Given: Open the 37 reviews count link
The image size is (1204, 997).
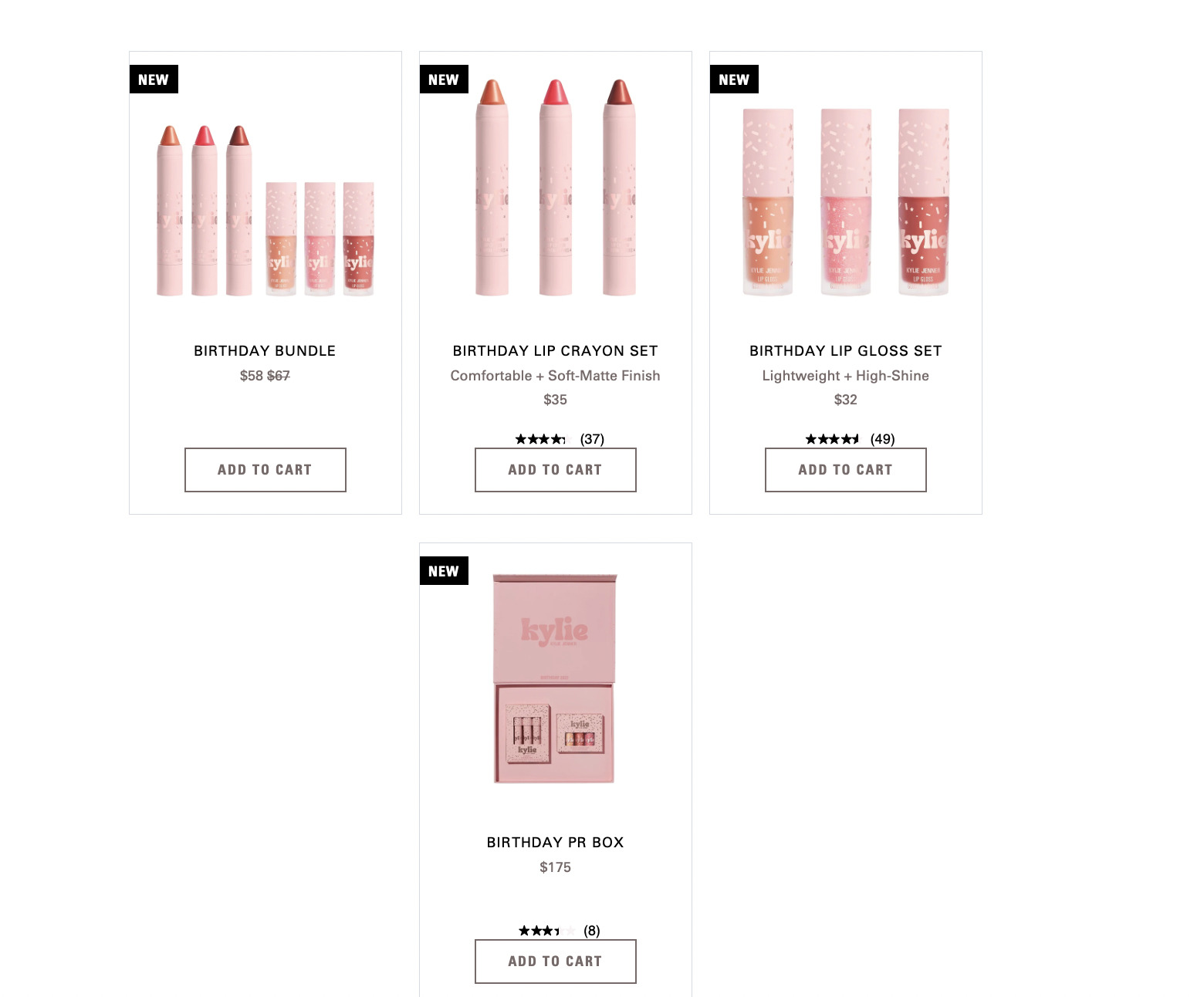Looking at the screenshot, I should pyautogui.click(x=592, y=439).
